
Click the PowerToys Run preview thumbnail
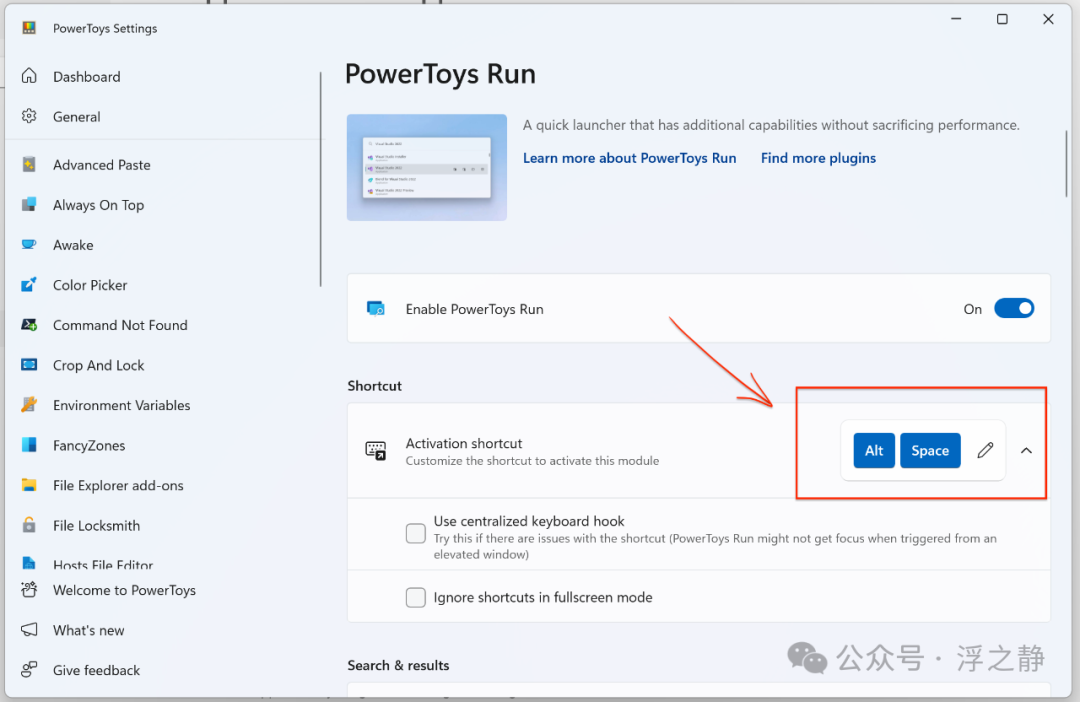click(427, 167)
